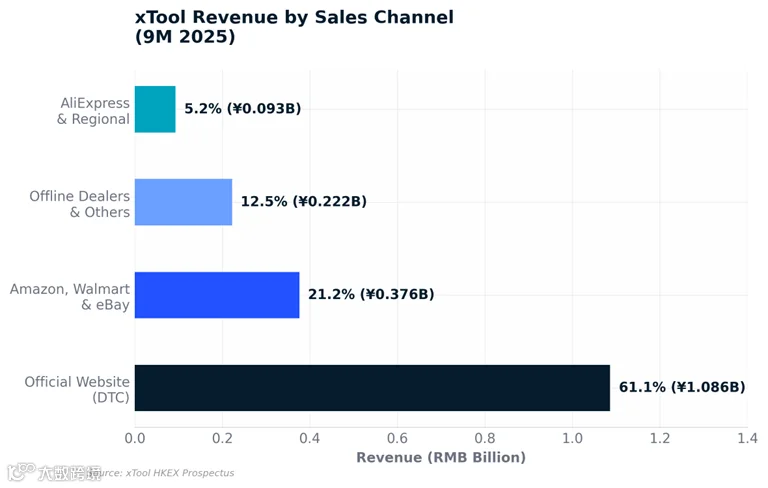Click the 61.1% (¥1.086B) data label
The width and height of the screenshot is (768, 488).
click(682, 387)
